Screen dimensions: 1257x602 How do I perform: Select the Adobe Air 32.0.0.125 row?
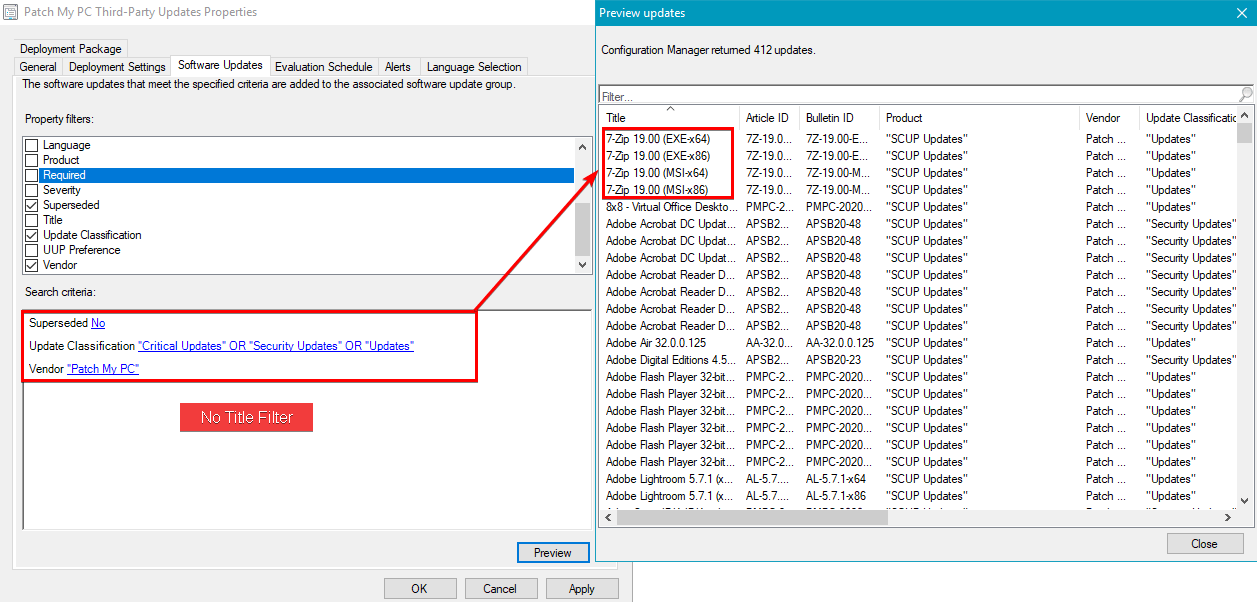click(918, 343)
